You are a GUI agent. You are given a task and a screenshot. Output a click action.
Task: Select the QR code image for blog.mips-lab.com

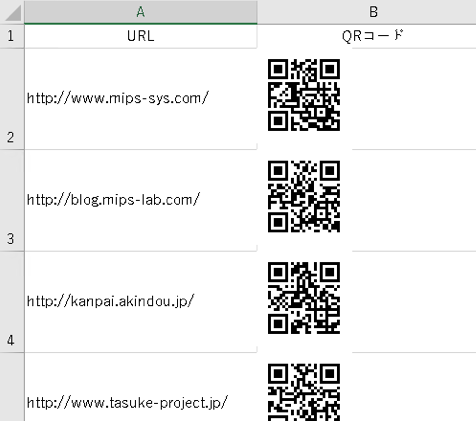click(304, 196)
